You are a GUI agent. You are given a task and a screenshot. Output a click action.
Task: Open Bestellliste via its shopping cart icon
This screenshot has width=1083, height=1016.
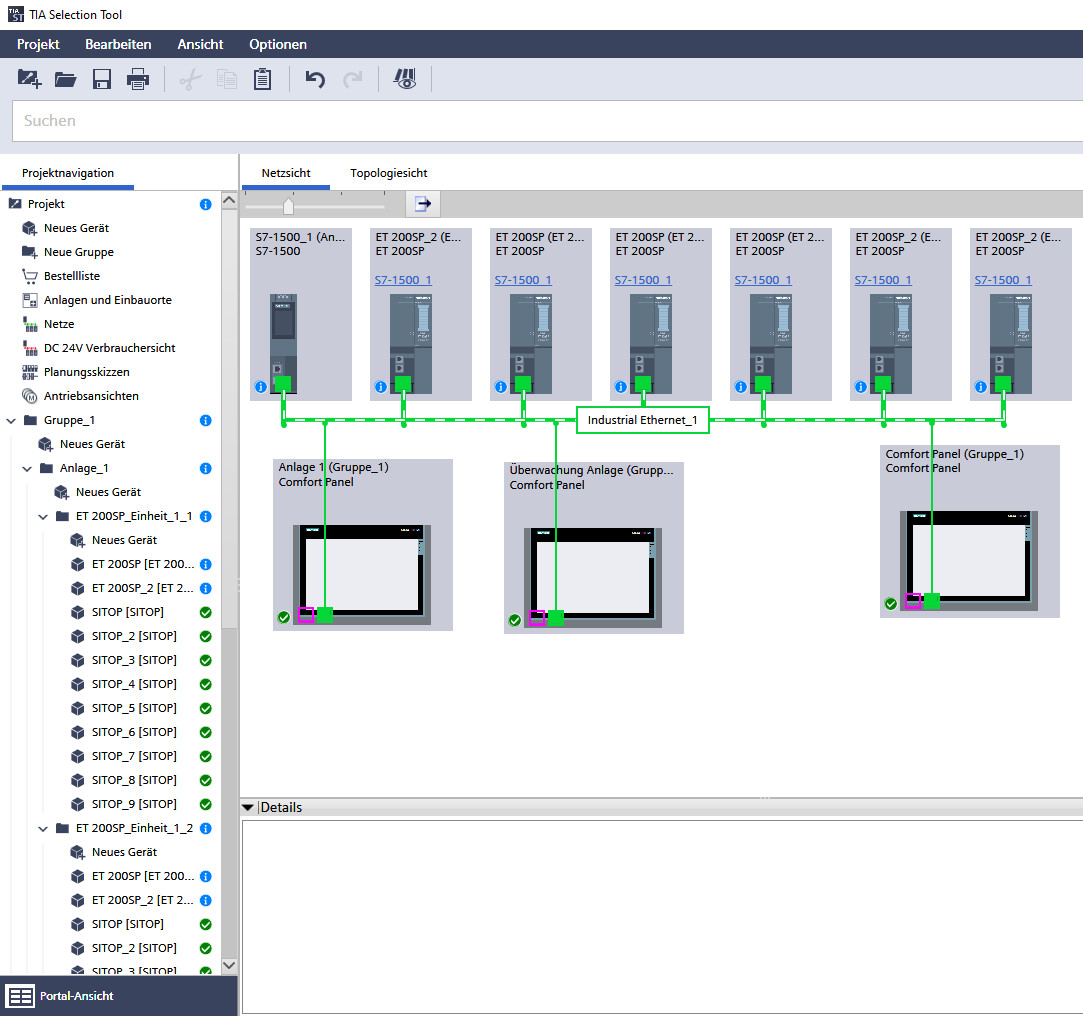(30, 276)
